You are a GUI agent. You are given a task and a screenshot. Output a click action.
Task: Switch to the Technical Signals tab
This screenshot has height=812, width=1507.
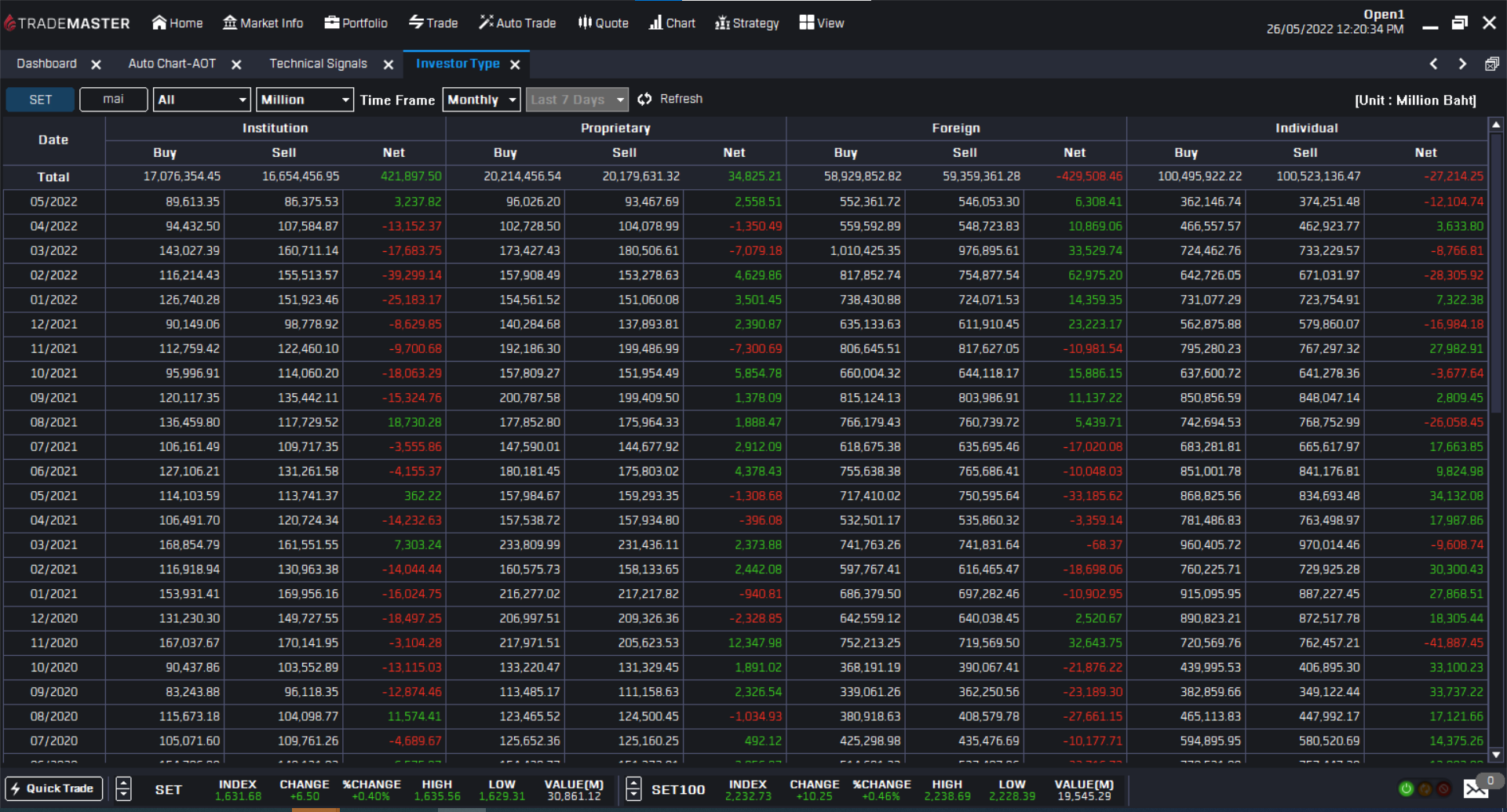[318, 64]
